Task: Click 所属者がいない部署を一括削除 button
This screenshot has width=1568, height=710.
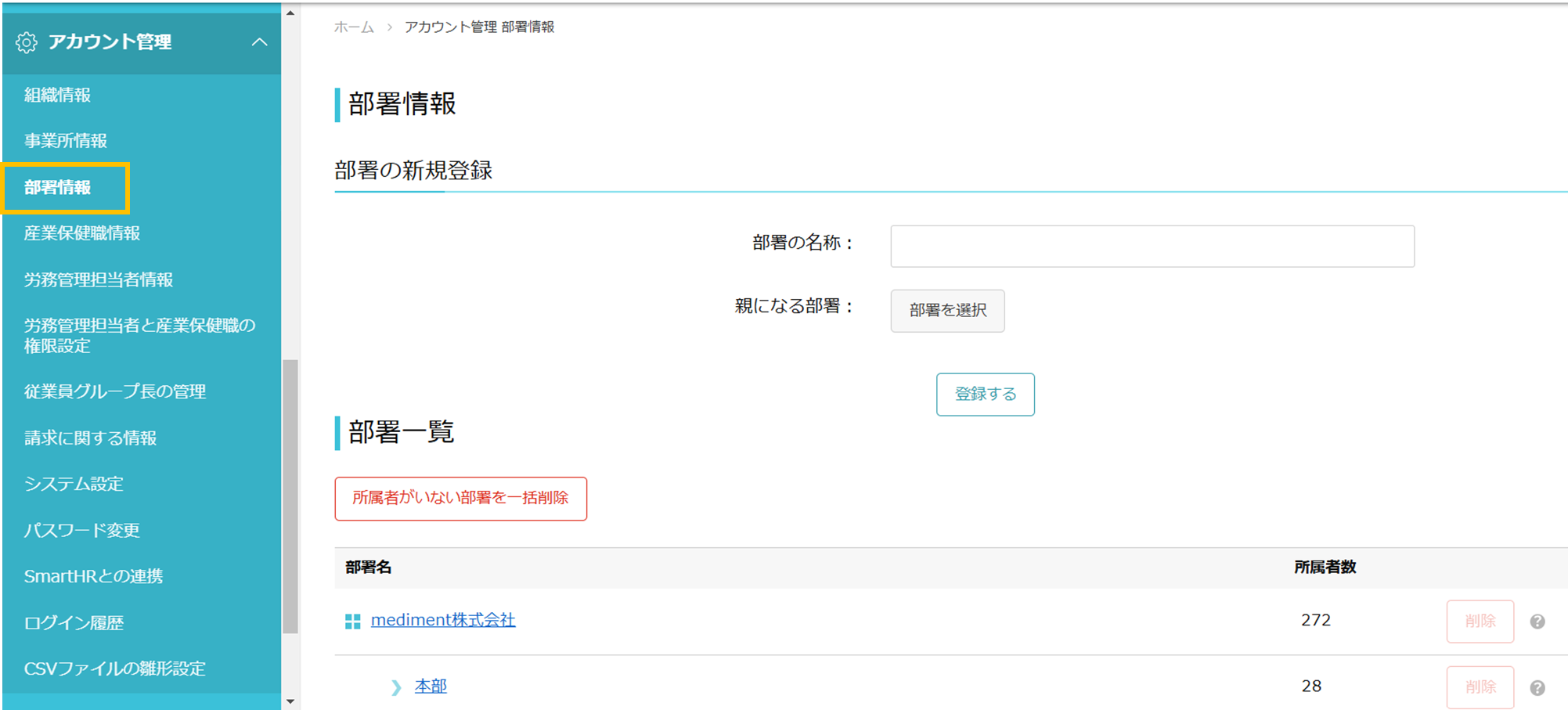Action: 460,499
